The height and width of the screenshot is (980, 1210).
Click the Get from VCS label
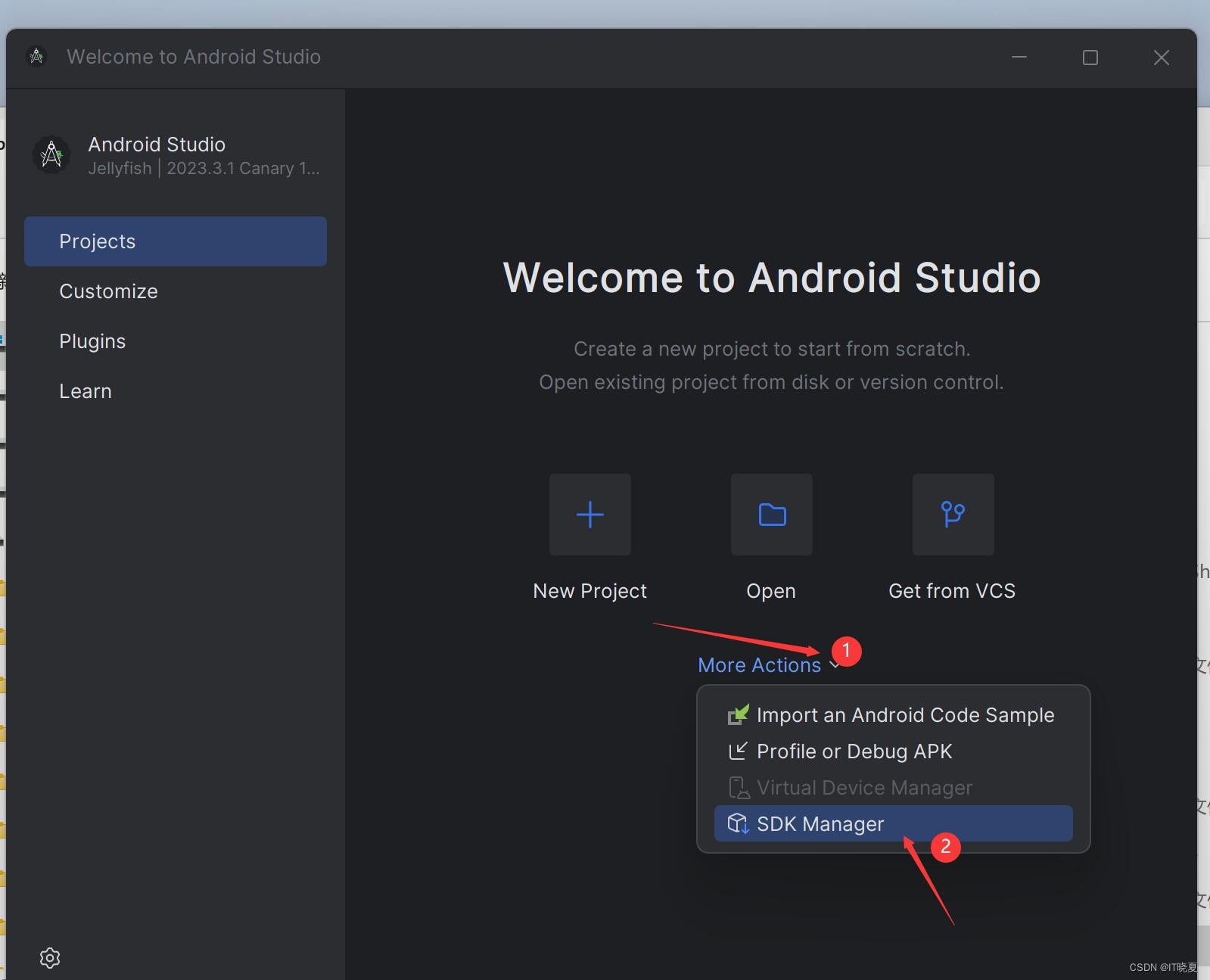952,591
